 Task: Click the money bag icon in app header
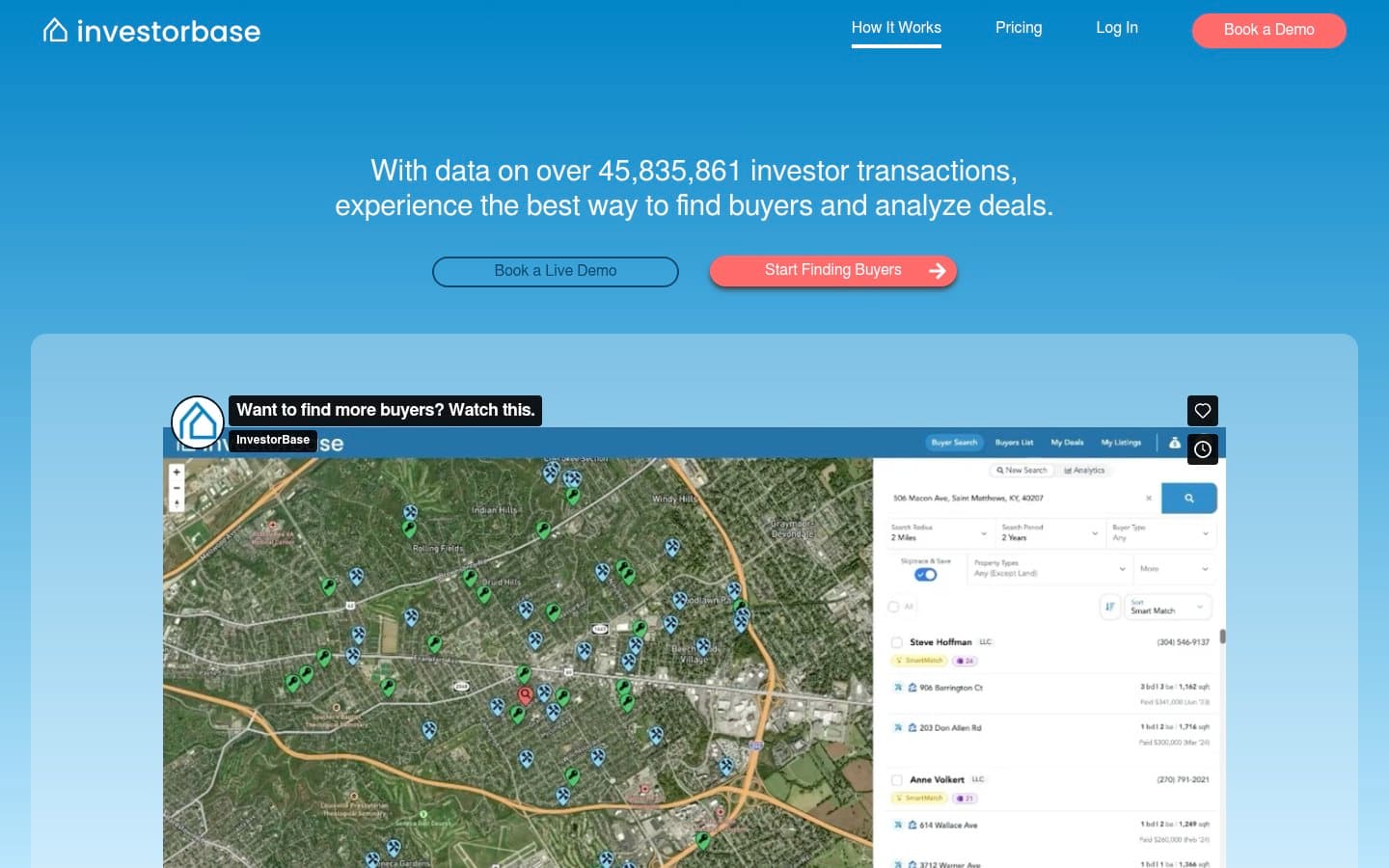(x=1174, y=443)
